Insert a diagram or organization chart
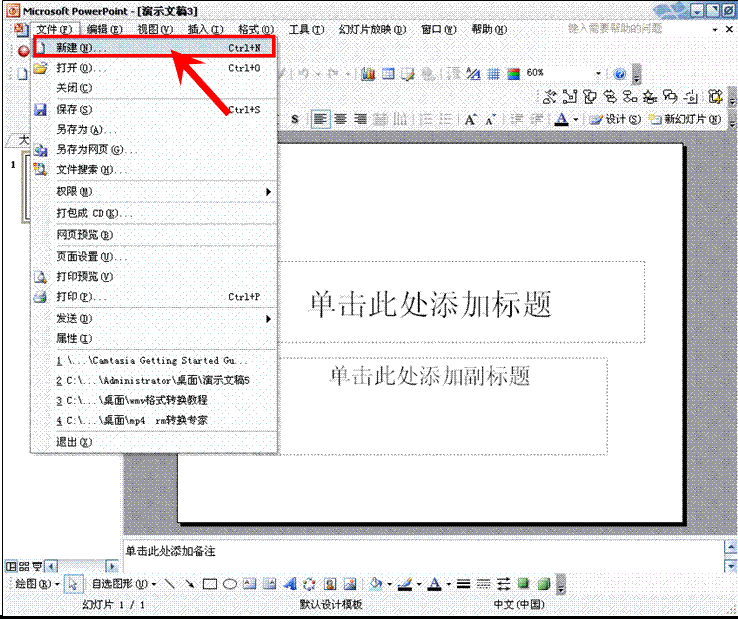This screenshot has width=738, height=619. 309,584
